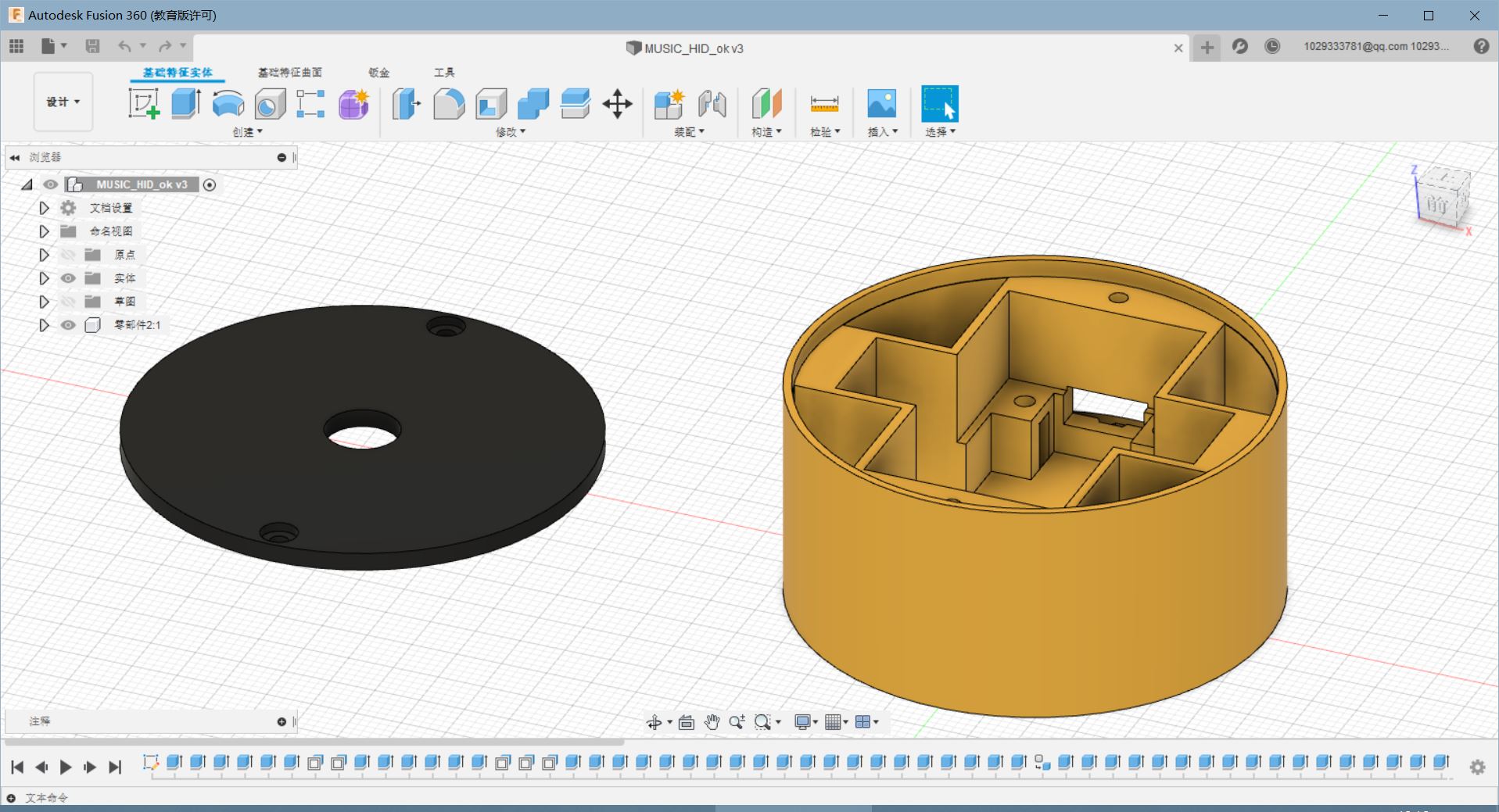This screenshot has height=812, width=1499.
Task: Select the Extrude tool
Action: point(186,103)
